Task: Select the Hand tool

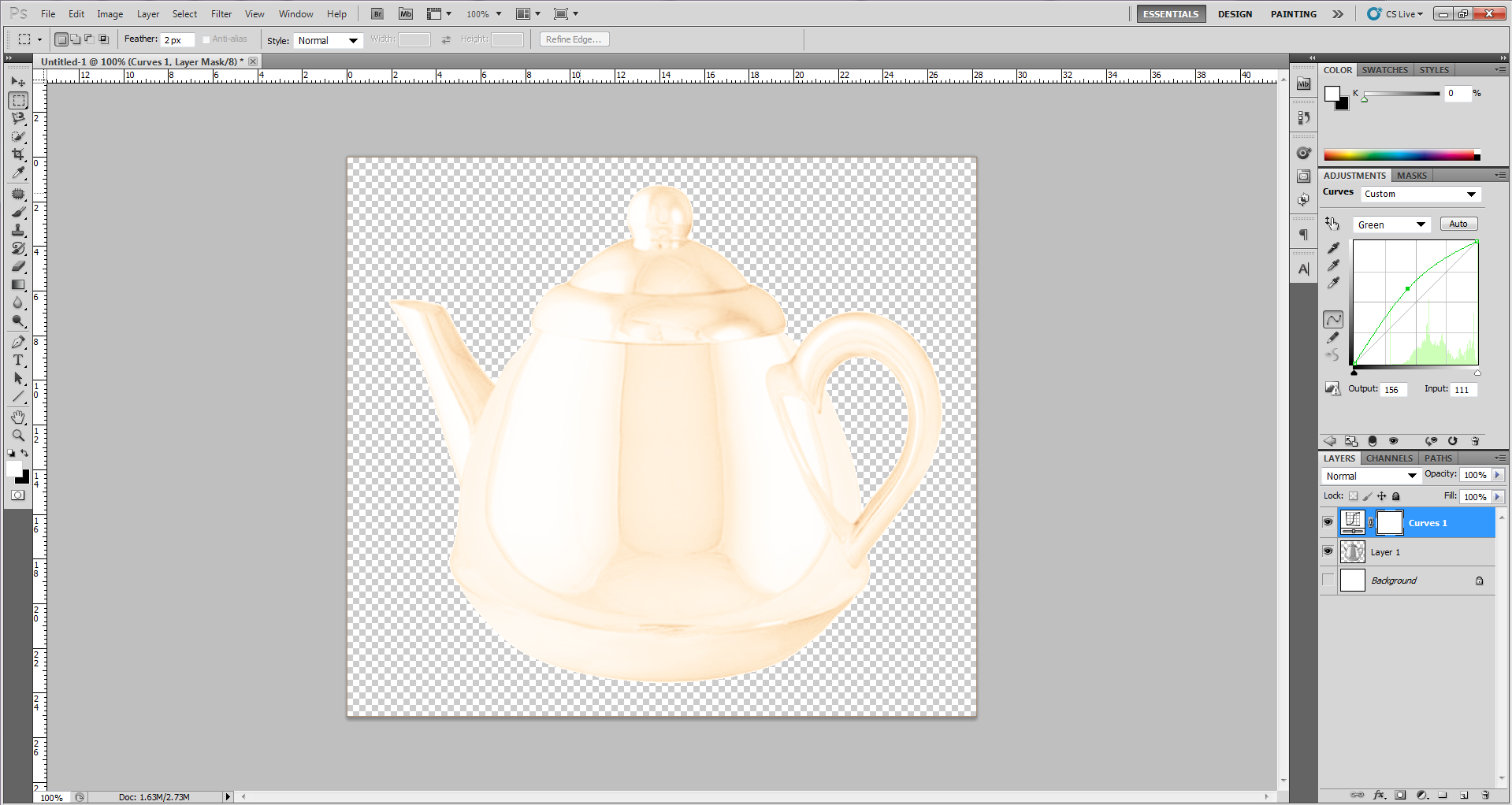Action: click(x=18, y=417)
